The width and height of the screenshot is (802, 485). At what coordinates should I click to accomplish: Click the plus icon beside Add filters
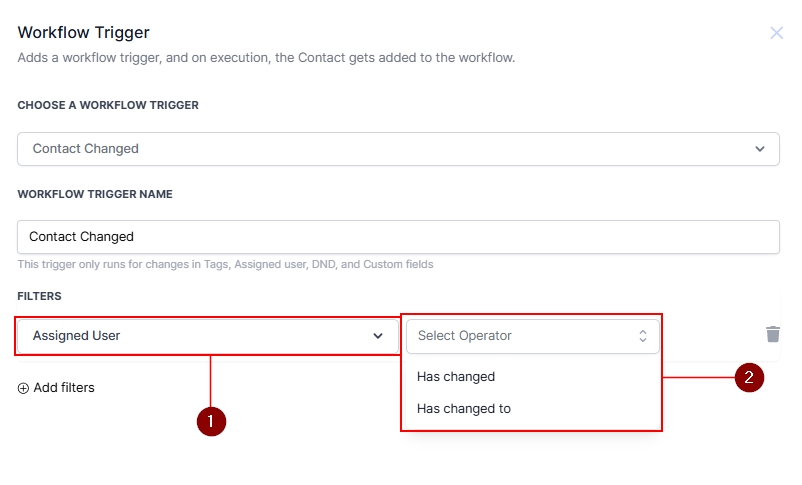[23, 388]
